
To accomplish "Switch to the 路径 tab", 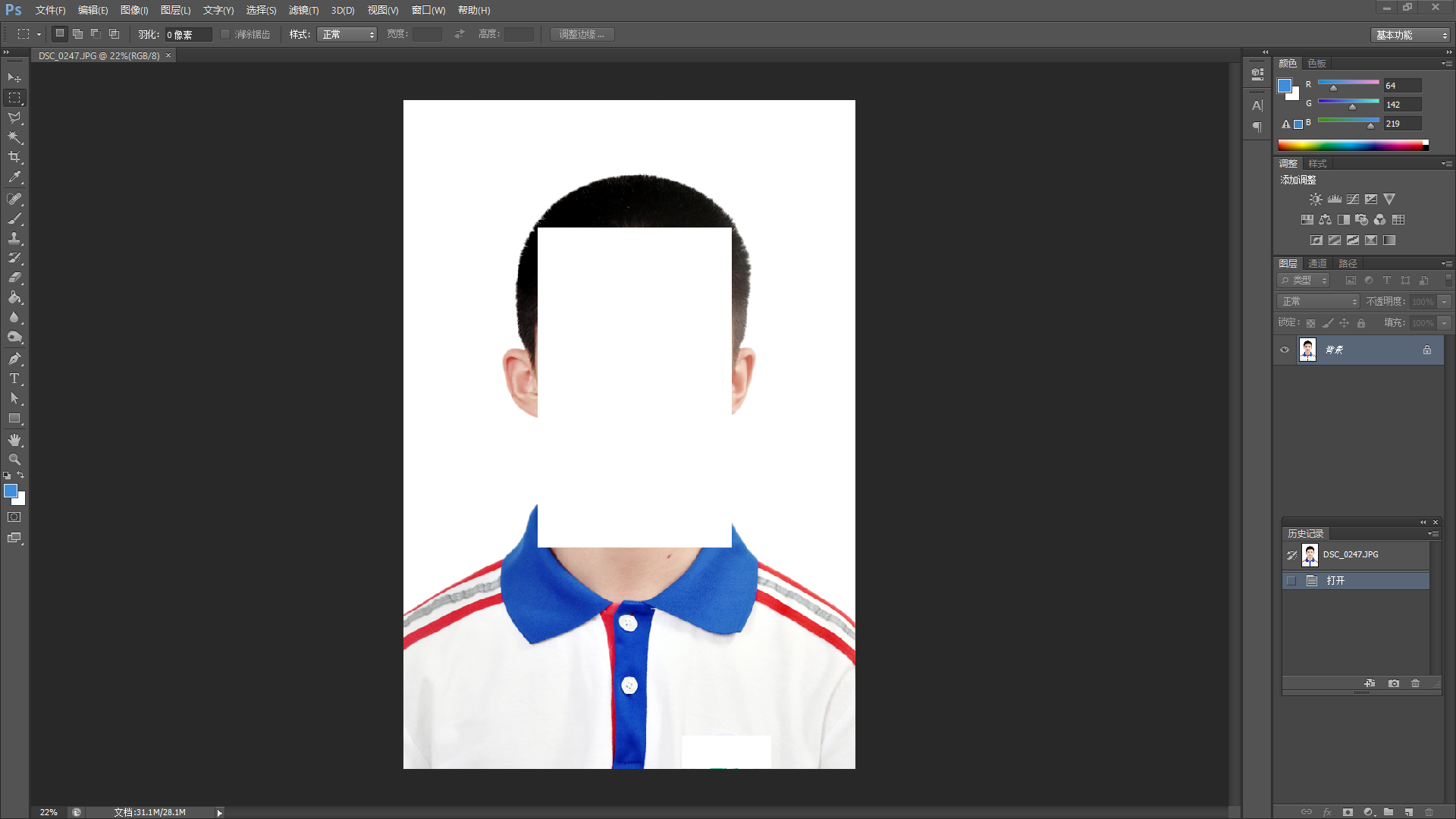I will (1348, 264).
